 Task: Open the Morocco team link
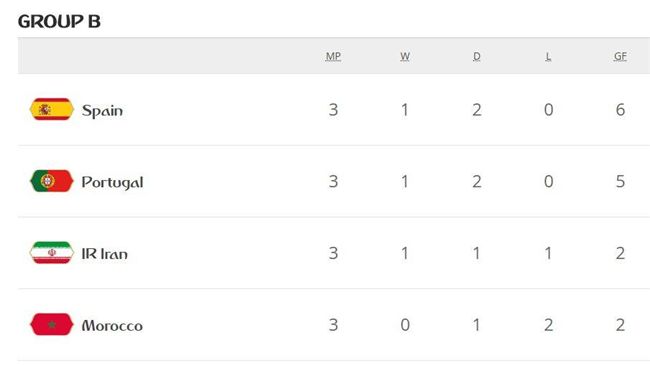pos(112,326)
